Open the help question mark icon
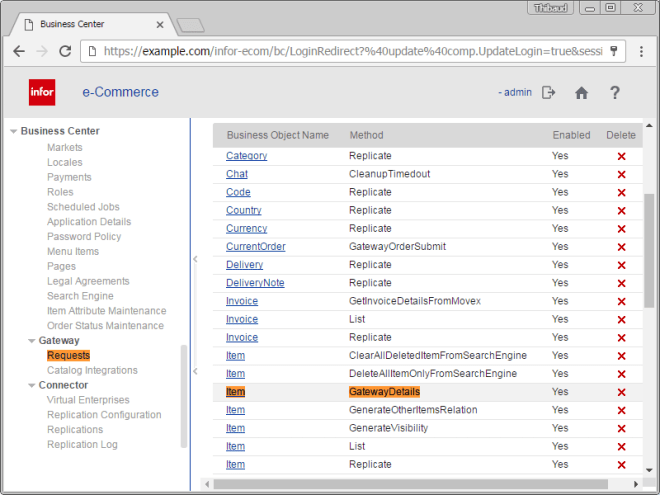 click(x=615, y=93)
